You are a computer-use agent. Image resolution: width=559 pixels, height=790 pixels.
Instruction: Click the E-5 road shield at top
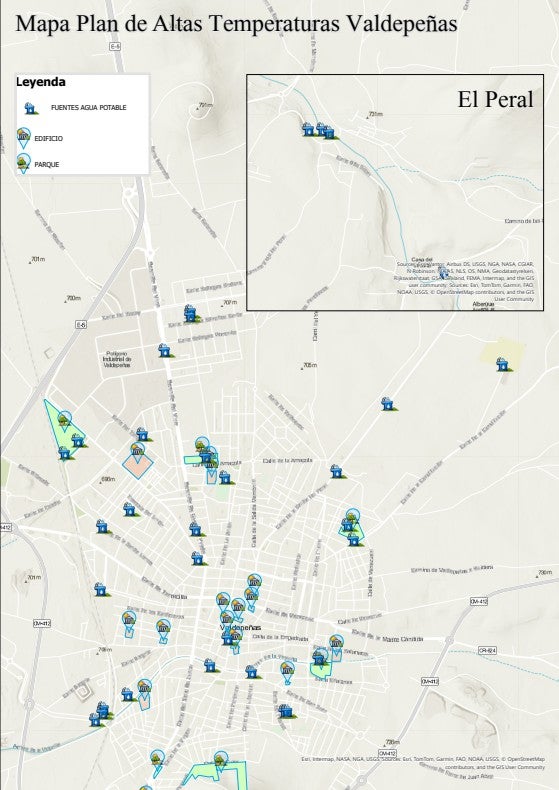coord(115,46)
